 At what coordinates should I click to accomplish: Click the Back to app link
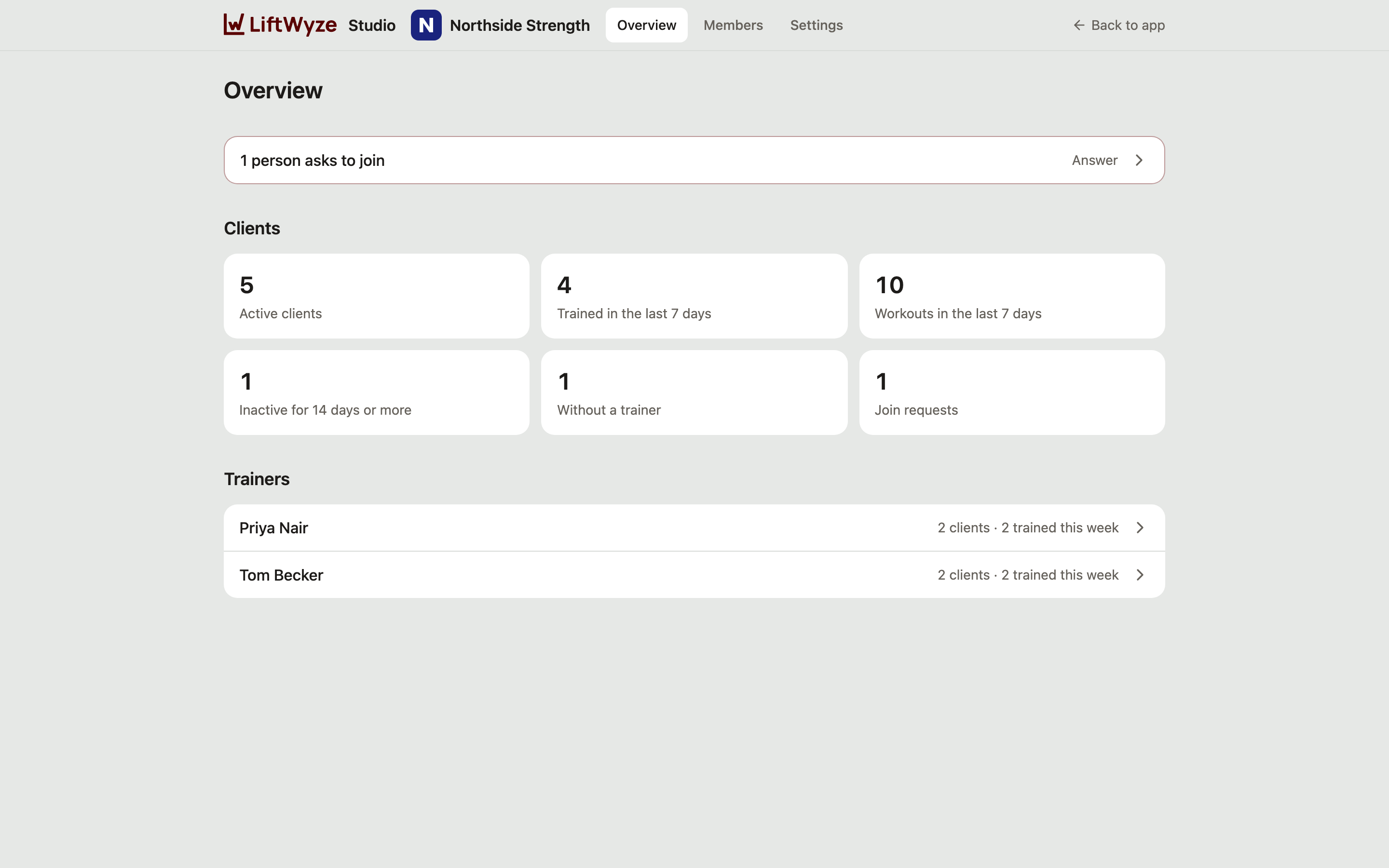[x=1118, y=25]
